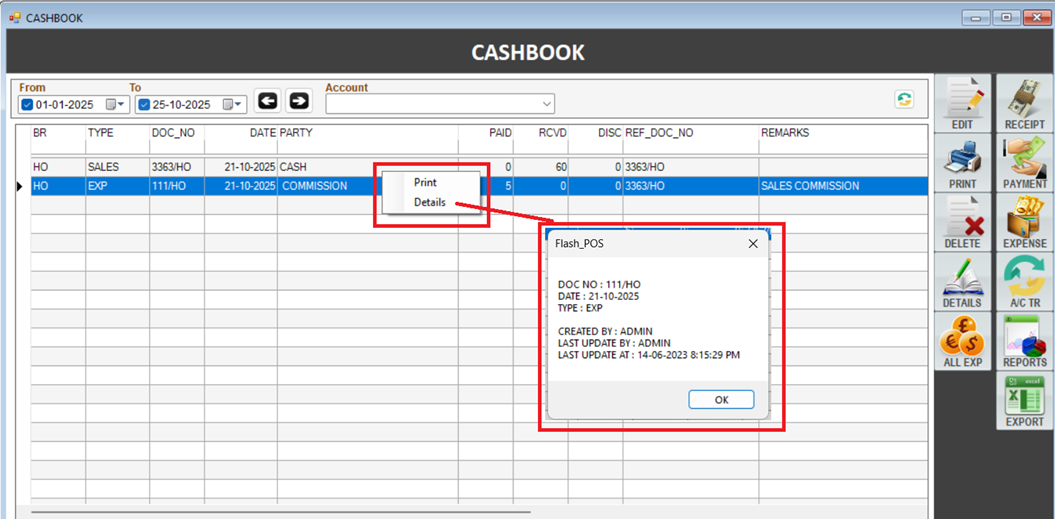Choose Details from the context menu
Screen dimensions: 1055x519
[429, 202]
